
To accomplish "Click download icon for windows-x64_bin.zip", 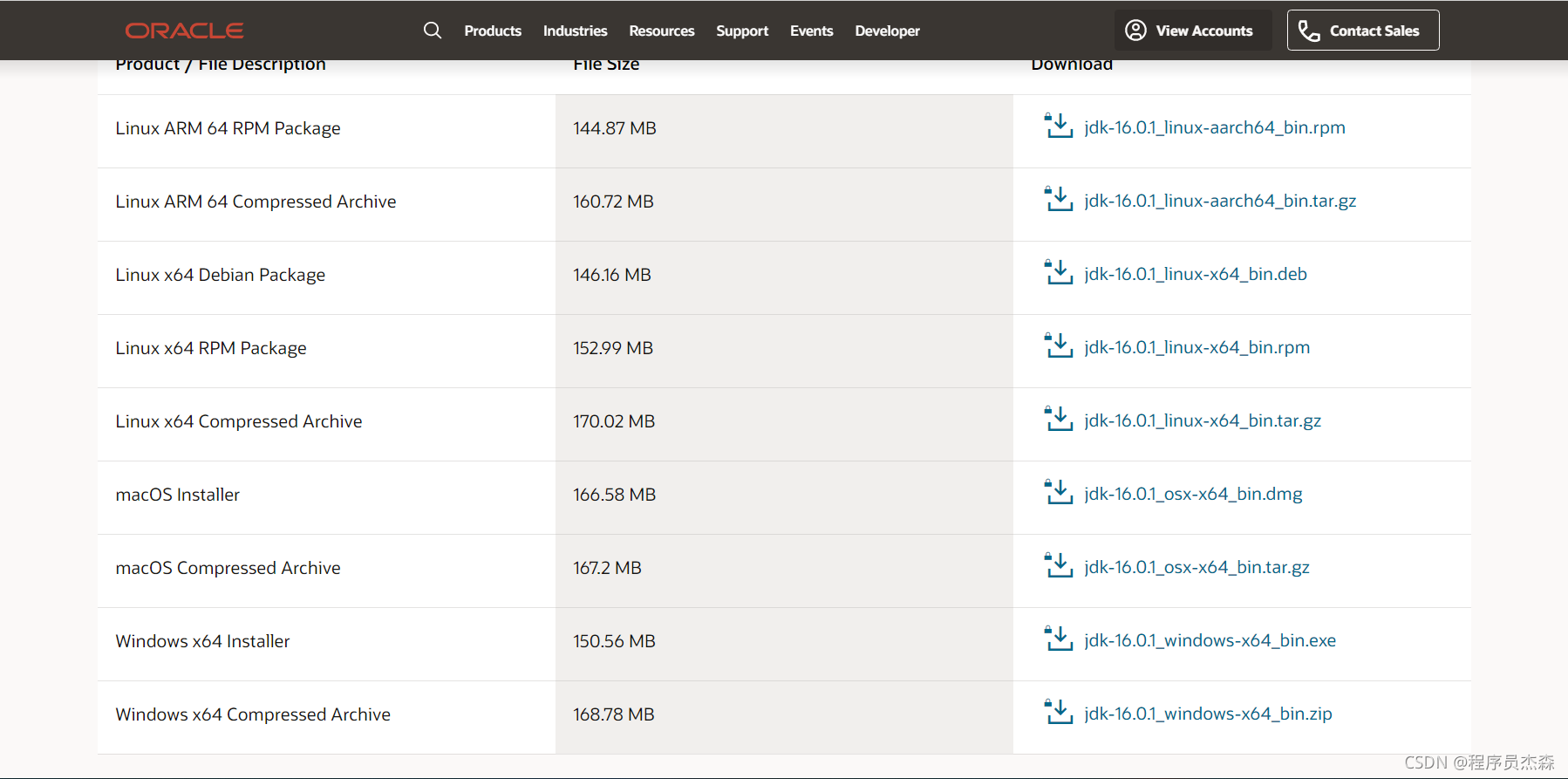I will point(1059,712).
